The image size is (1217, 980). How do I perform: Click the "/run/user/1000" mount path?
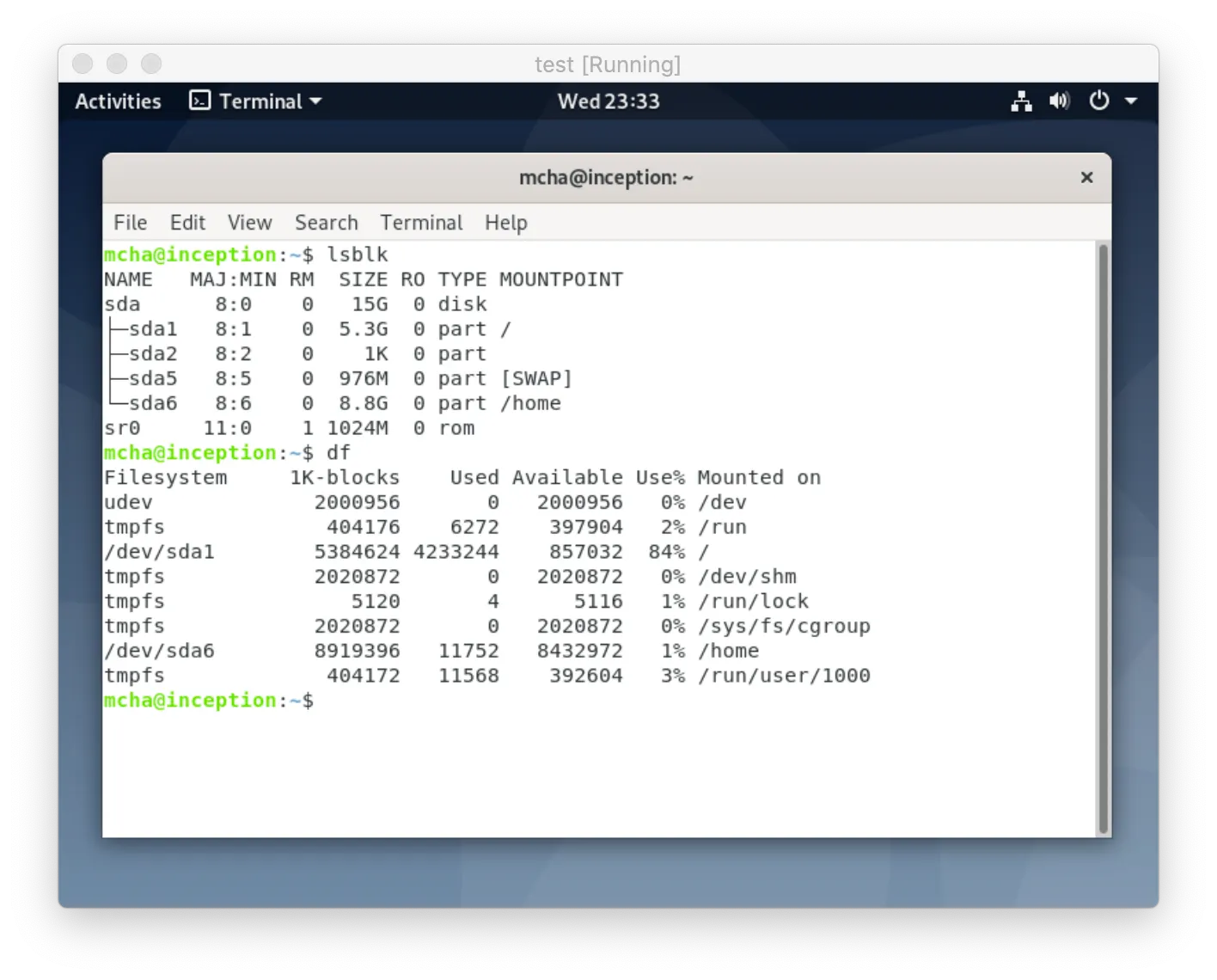tap(784, 677)
